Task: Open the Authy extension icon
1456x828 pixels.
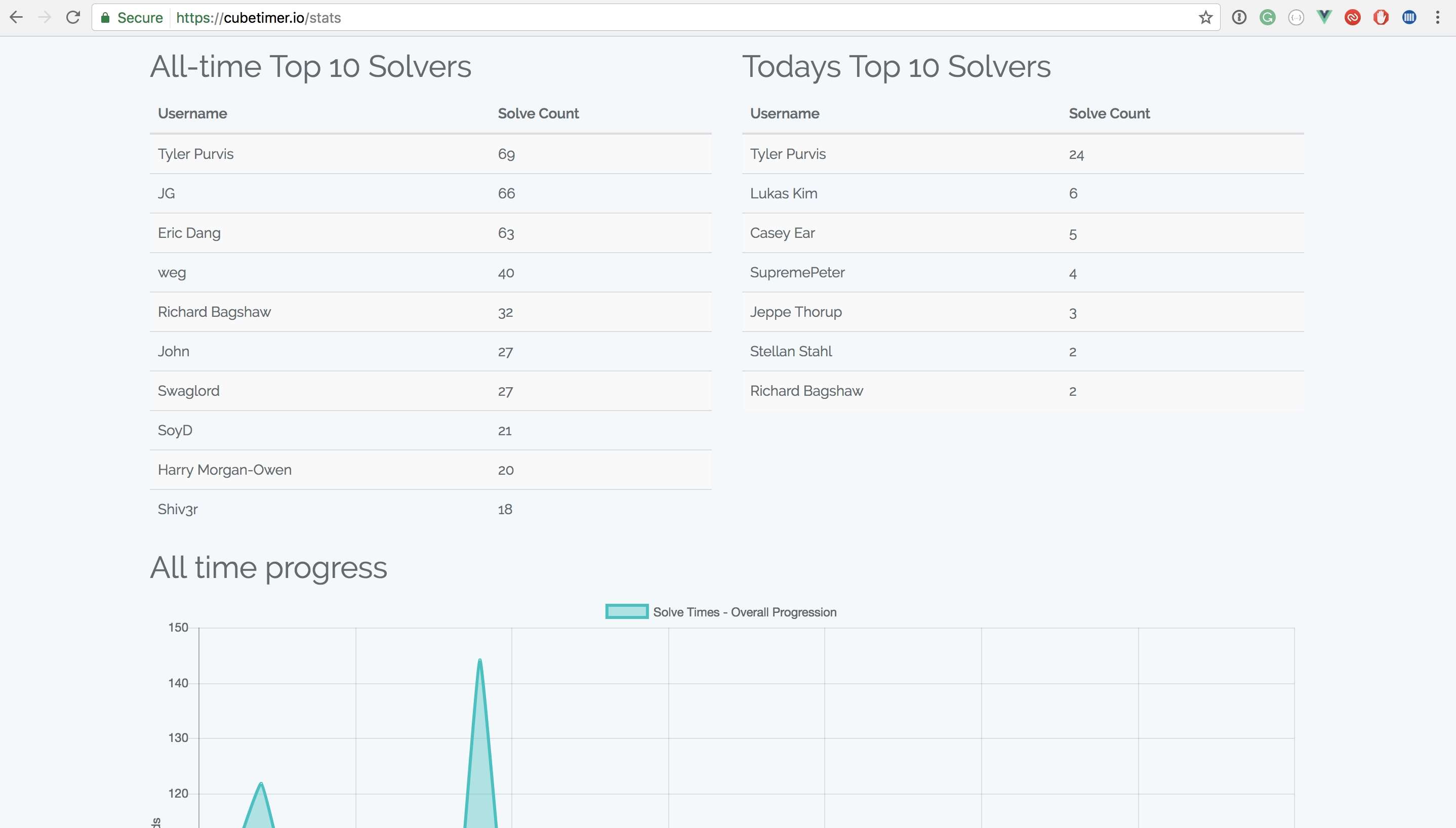Action: 1353,18
